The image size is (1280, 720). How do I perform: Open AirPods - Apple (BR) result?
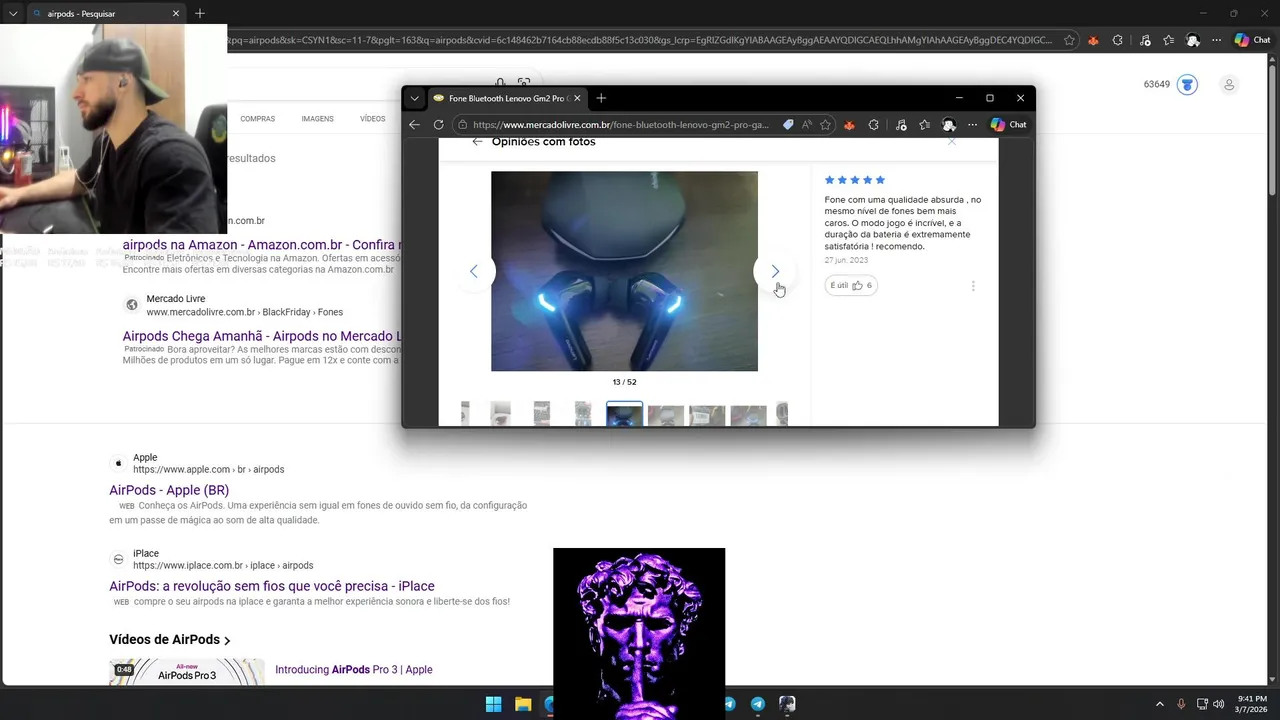coord(169,490)
